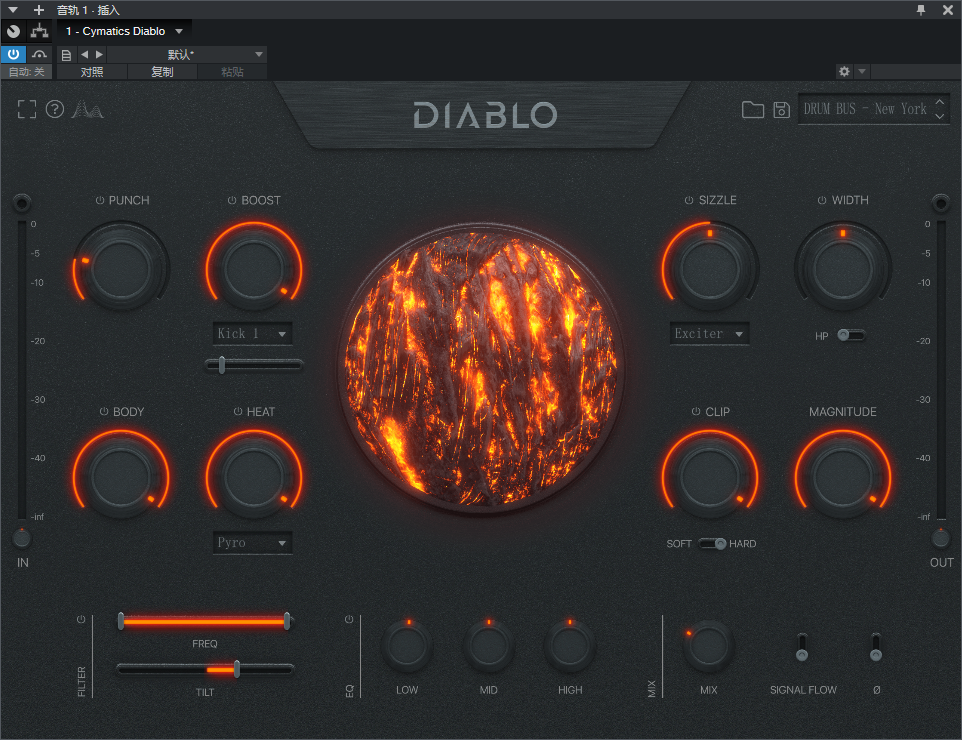Screen dimensions: 962x740
Task: Click the BODY knob
Action: click(121, 478)
